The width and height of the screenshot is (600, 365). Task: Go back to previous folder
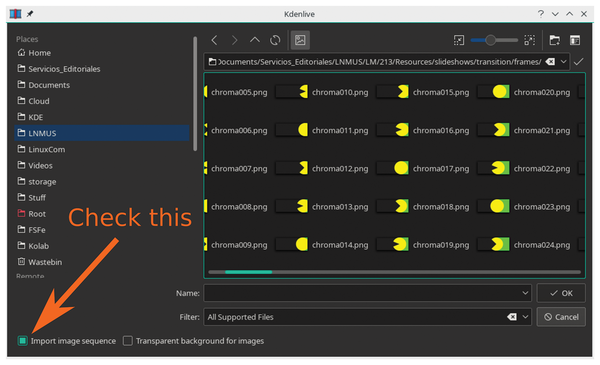214,40
